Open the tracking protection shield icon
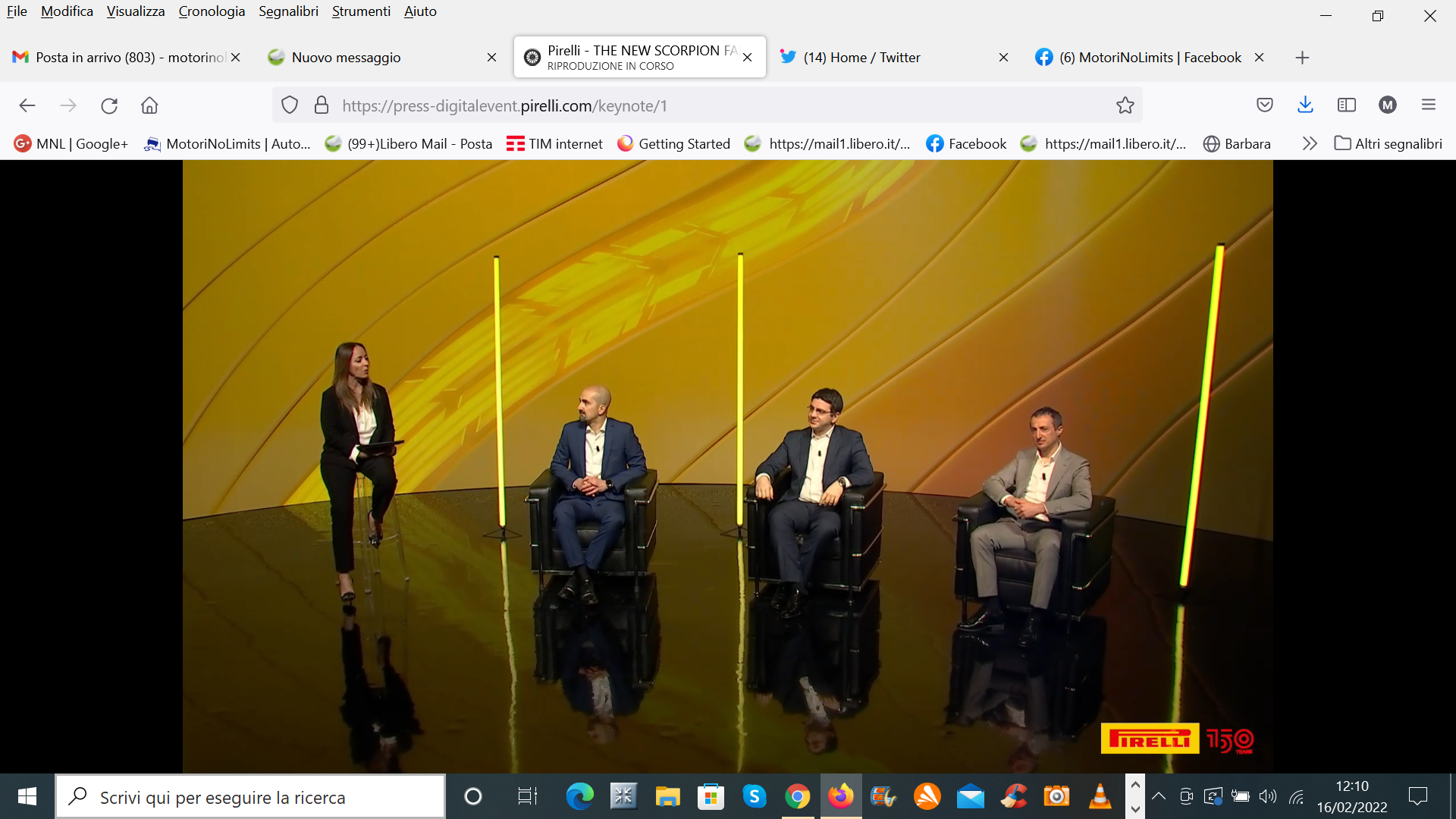Viewport: 1456px width, 819px height. (290, 105)
